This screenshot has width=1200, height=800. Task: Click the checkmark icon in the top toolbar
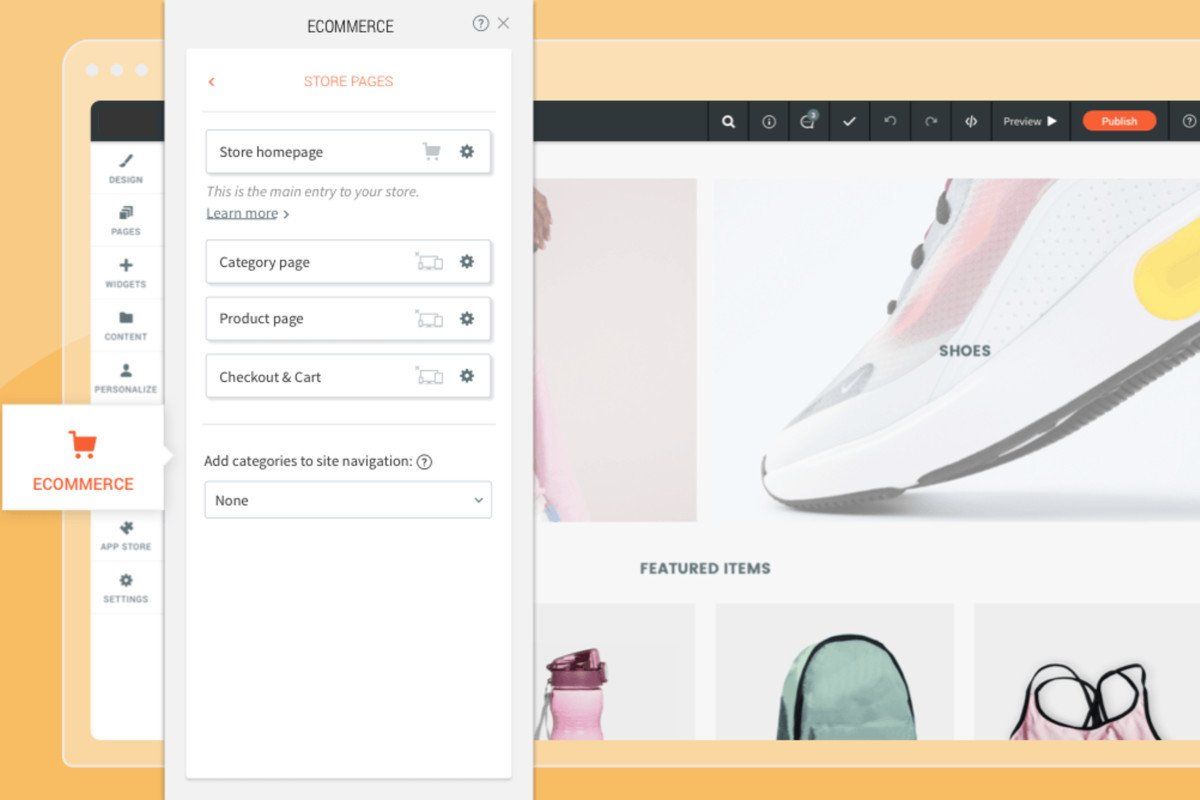pyautogui.click(x=849, y=121)
